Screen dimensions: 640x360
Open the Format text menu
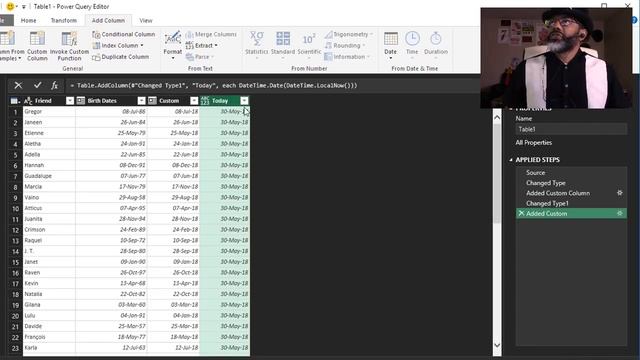tap(173, 45)
